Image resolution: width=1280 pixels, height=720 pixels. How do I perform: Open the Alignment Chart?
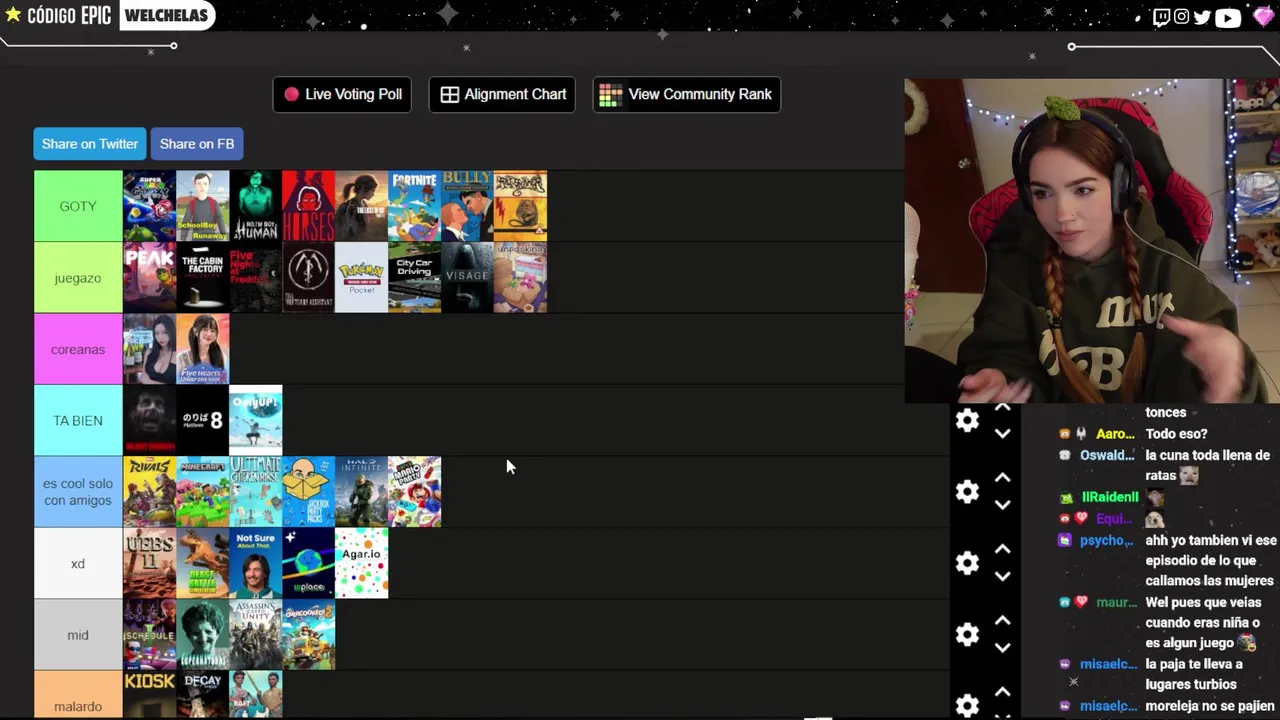502,94
